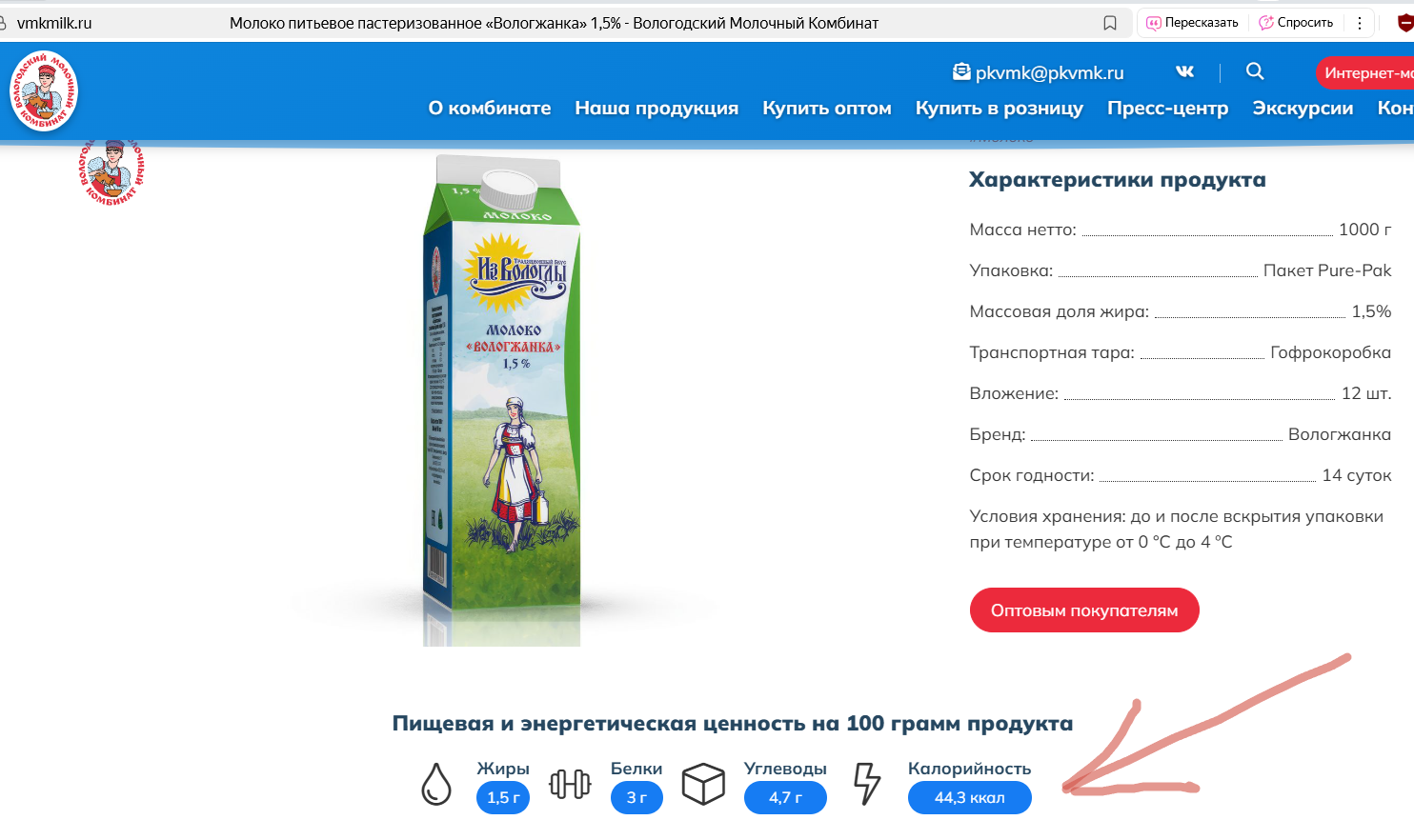
Task: Click the carbohydrates cube icon
Action: coord(703,784)
